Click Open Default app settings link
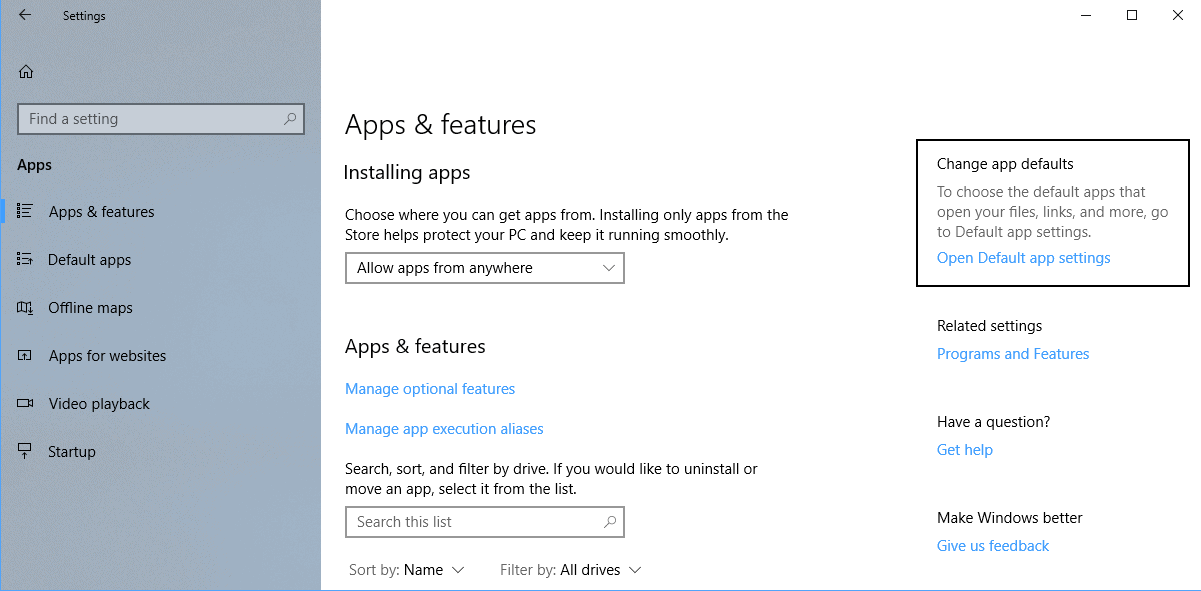The width and height of the screenshot is (1201, 591). click(x=1023, y=258)
